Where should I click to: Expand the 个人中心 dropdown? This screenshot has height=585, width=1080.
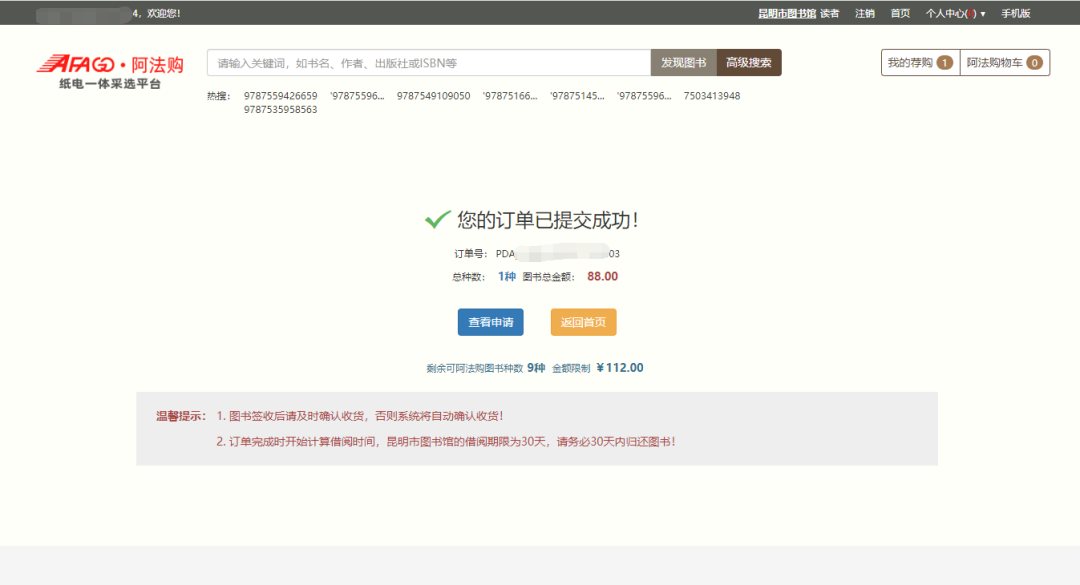point(955,13)
